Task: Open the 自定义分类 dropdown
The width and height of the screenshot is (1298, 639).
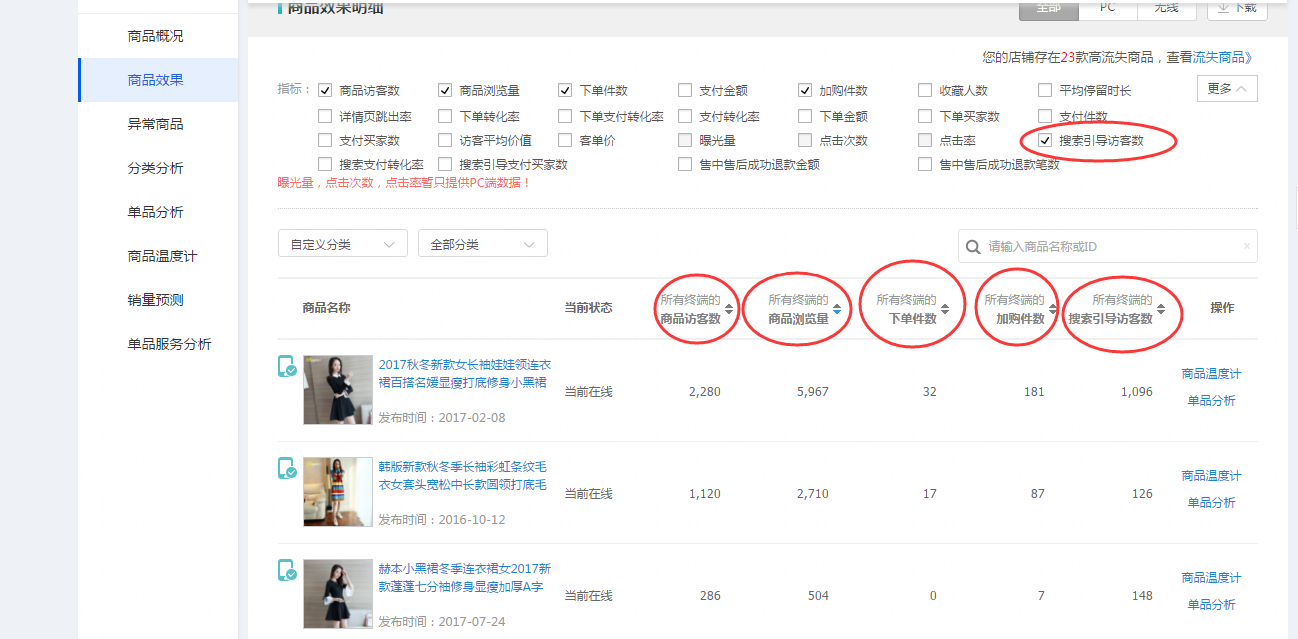Action: point(342,244)
